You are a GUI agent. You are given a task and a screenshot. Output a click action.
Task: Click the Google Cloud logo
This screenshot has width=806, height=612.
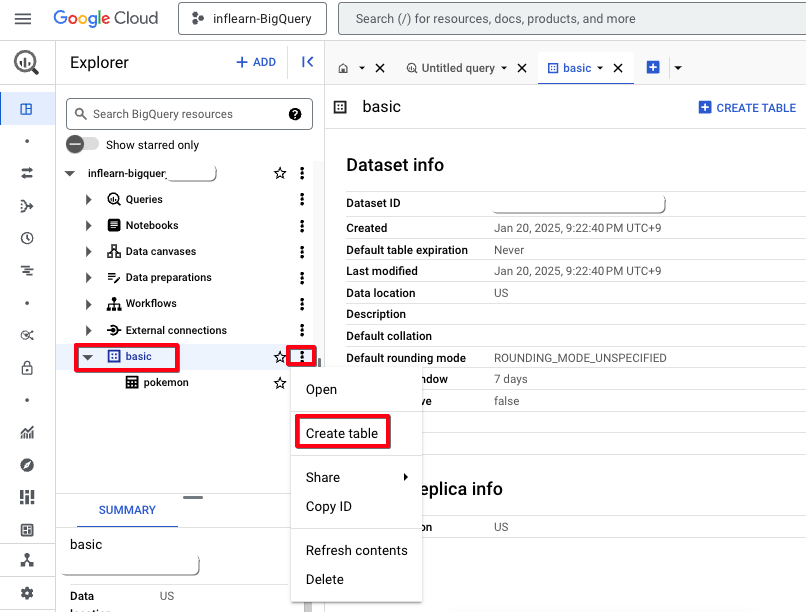click(x=105, y=18)
